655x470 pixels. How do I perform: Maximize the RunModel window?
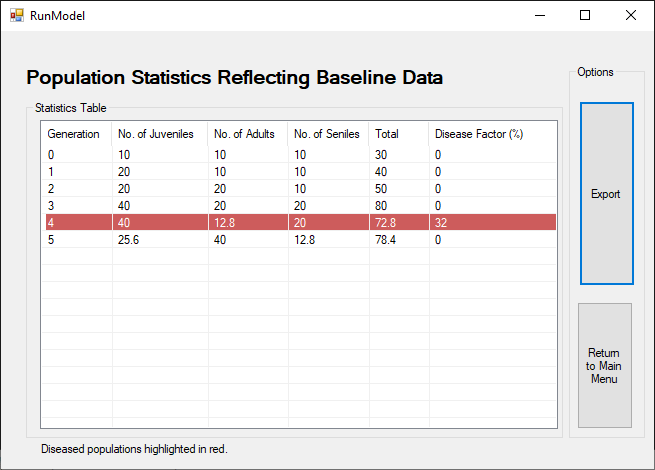[585, 15]
